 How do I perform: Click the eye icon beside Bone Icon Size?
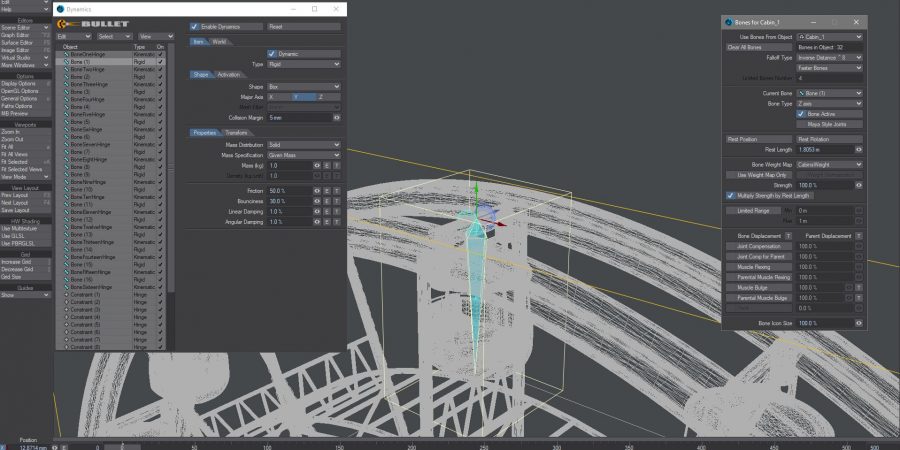pyautogui.click(x=859, y=324)
